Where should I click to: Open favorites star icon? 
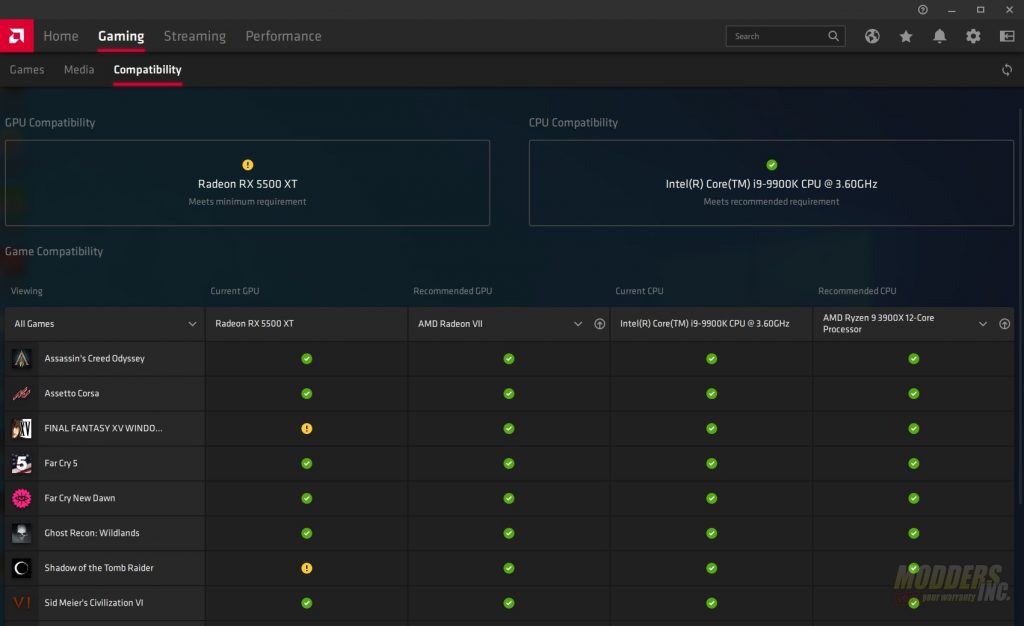[x=906, y=36]
